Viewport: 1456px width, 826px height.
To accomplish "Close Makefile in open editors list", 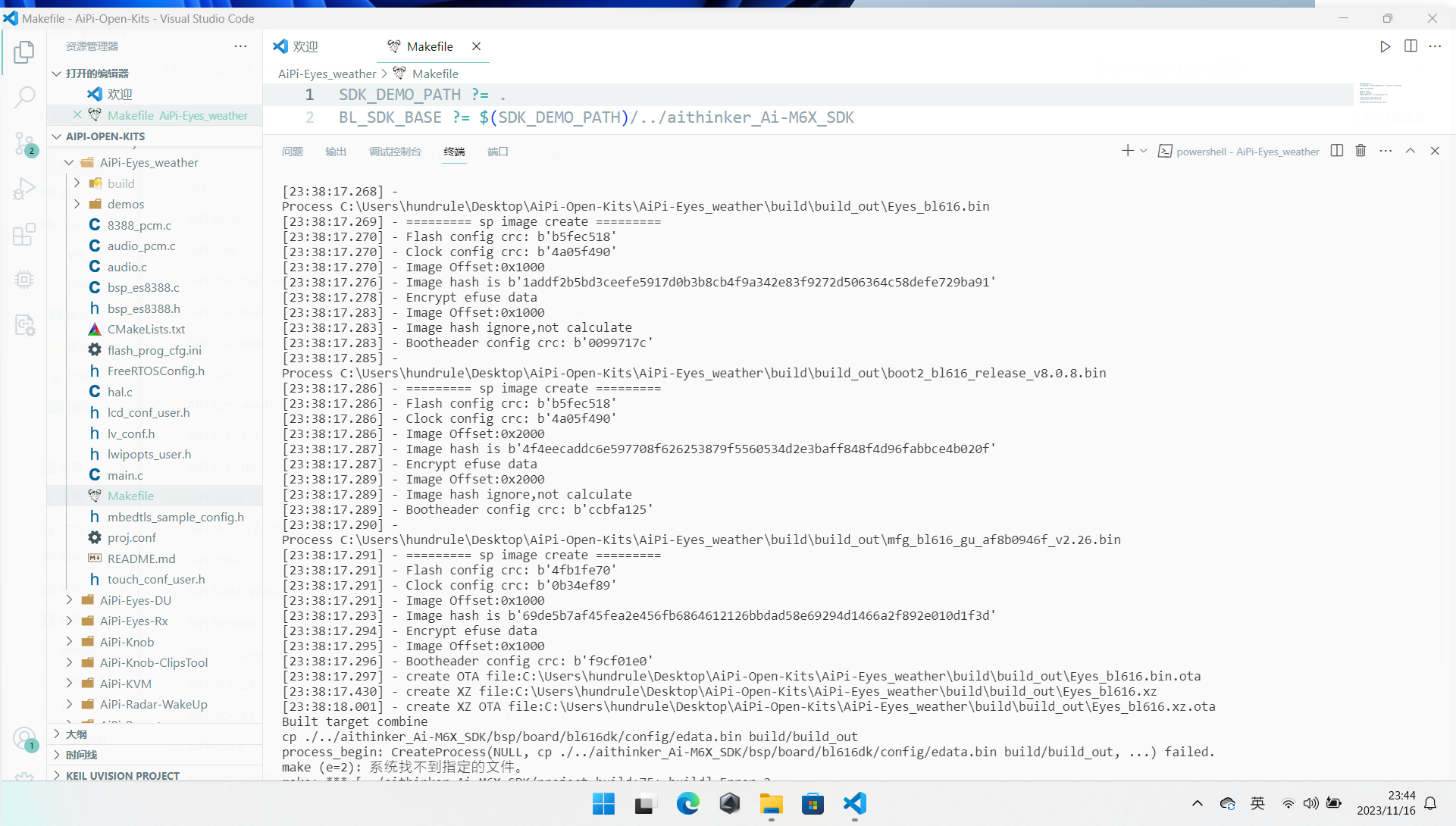I will tap(77, 115).
